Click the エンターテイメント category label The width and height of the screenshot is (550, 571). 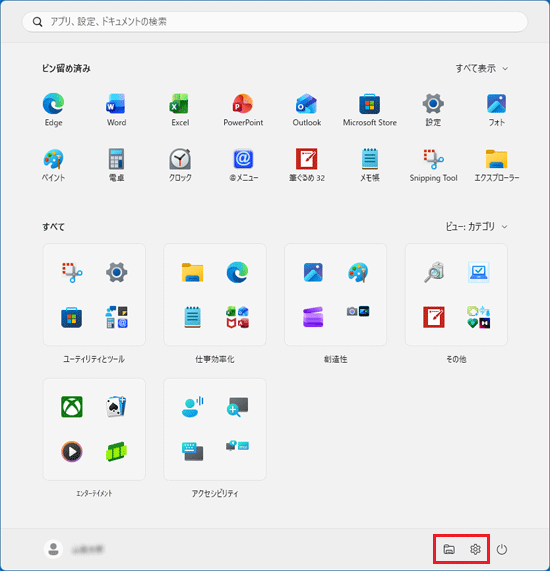pyautogui.click(x=94, y=494)
